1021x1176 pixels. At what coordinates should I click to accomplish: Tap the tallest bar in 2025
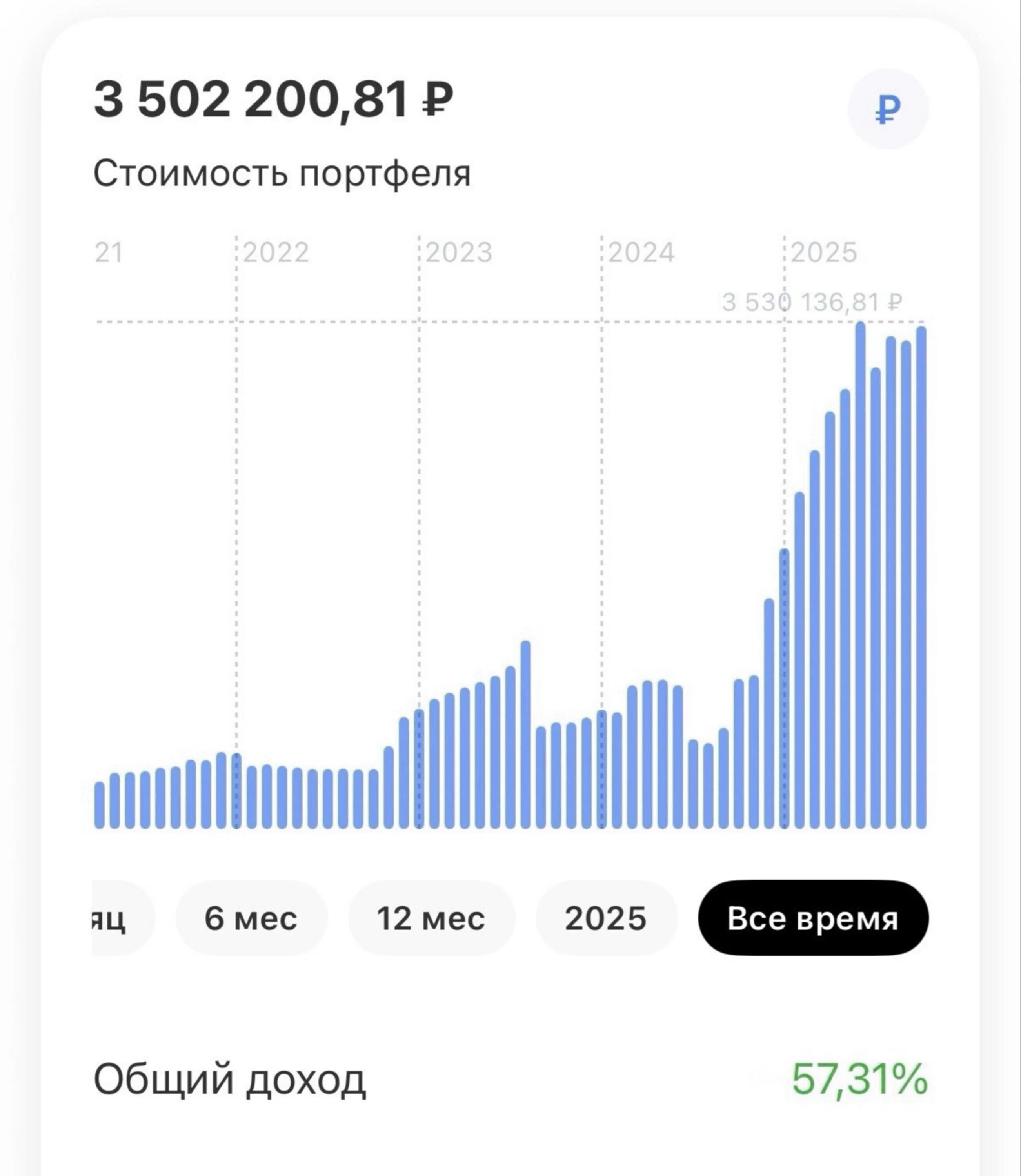(860, 575)
